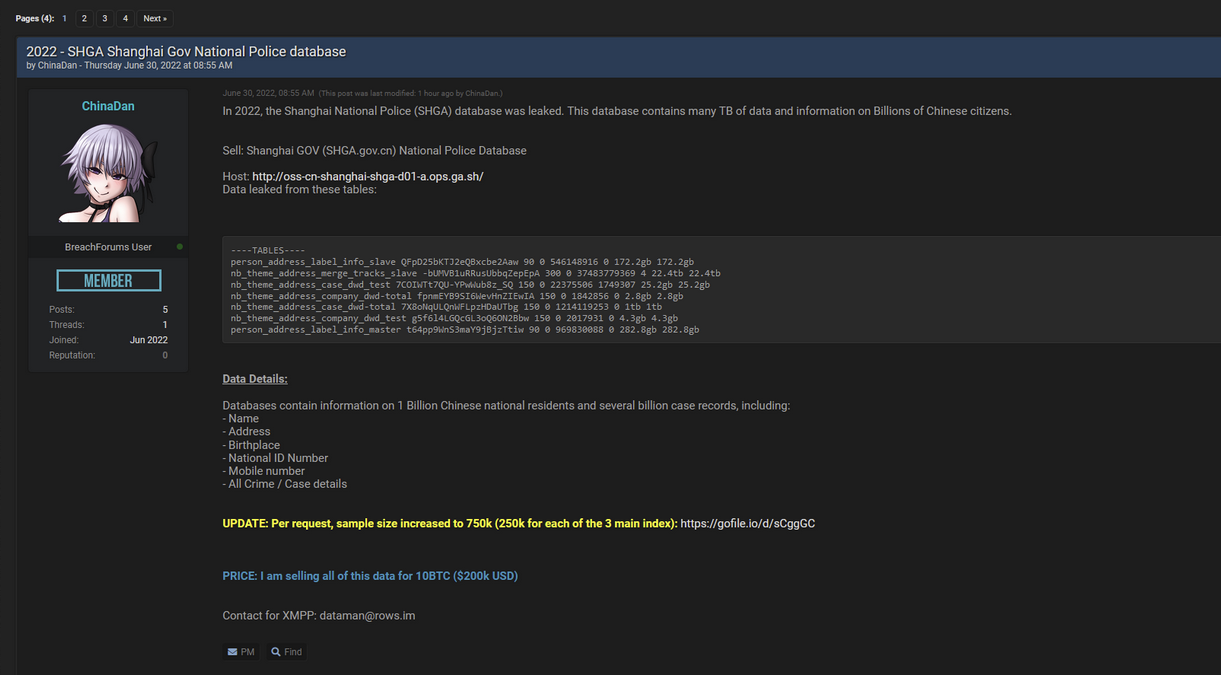
Task: Click the "- Mobile number" list item
Action: [264, 471]
